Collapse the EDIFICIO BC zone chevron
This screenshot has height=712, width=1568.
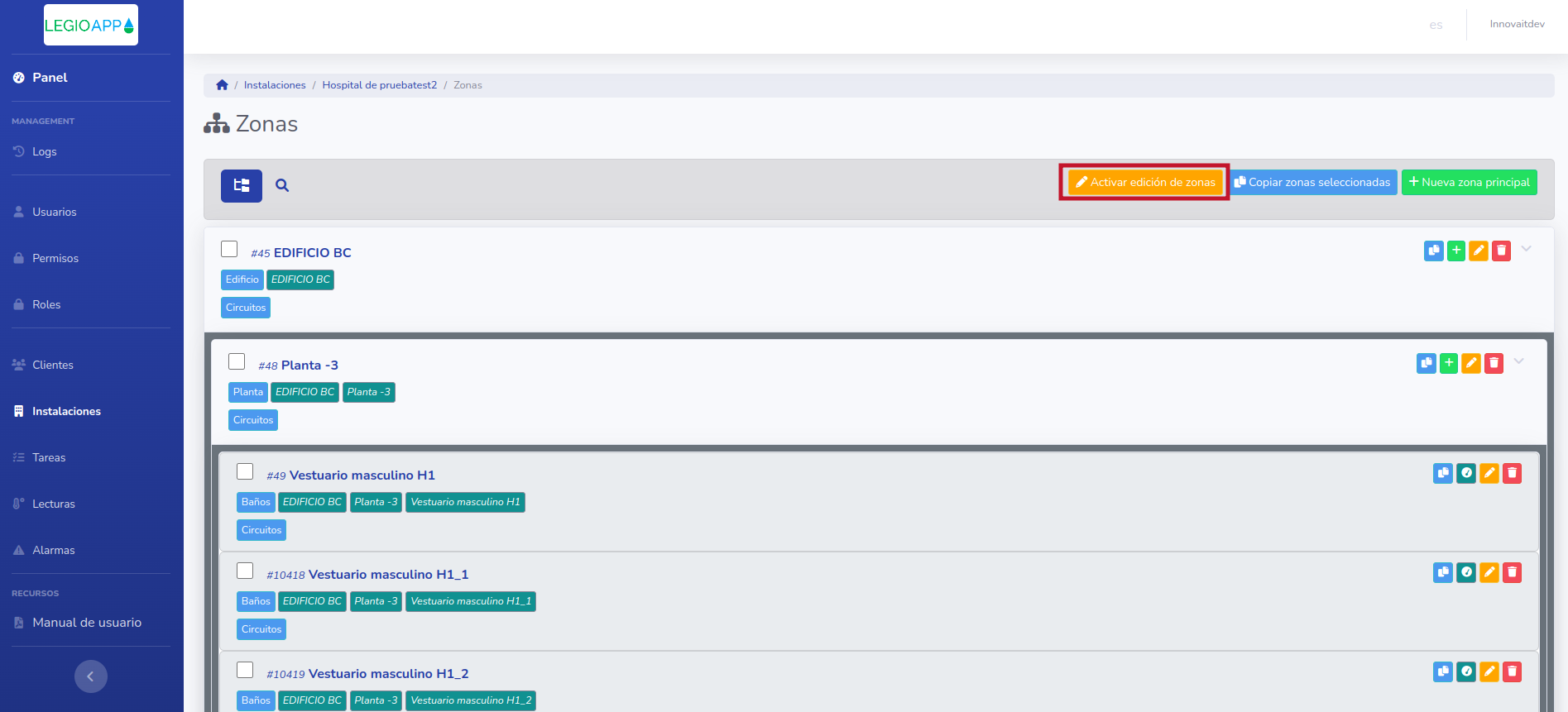click(x=1526, y=249)
